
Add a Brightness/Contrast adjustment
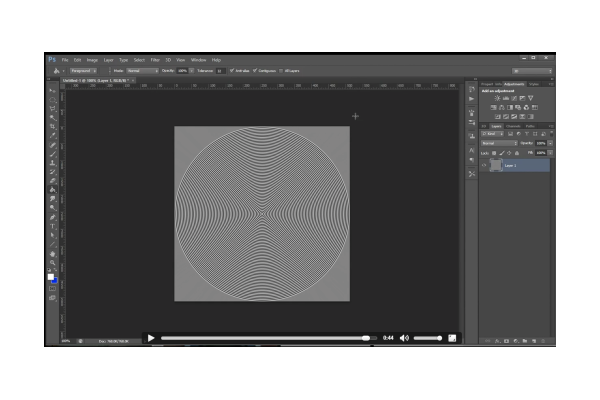point(497,98)
